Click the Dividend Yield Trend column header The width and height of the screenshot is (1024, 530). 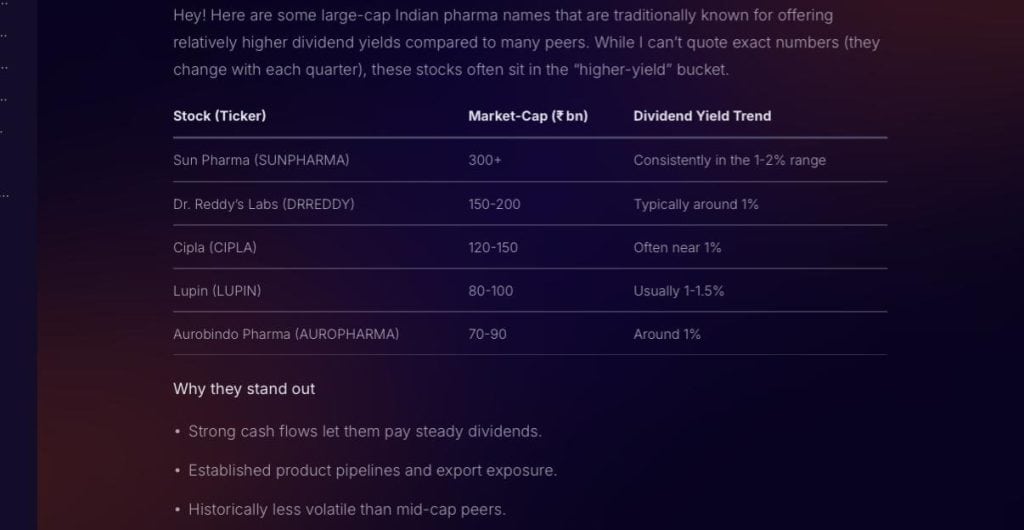[x=702, y=116]
